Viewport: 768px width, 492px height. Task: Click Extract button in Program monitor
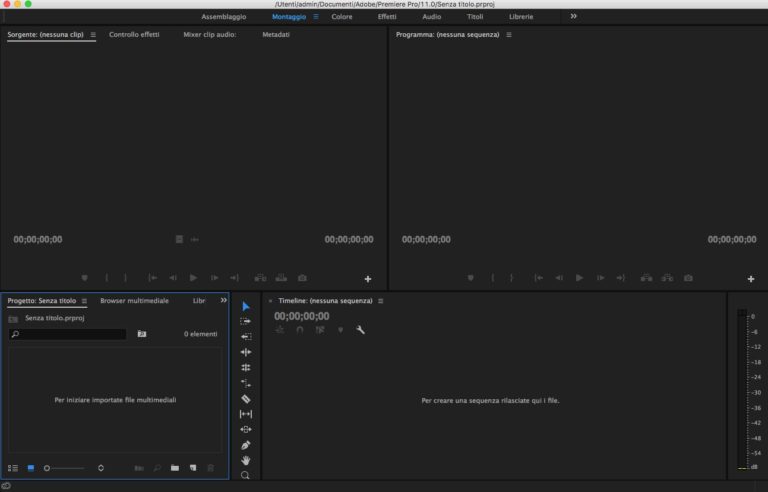(667, 278)
